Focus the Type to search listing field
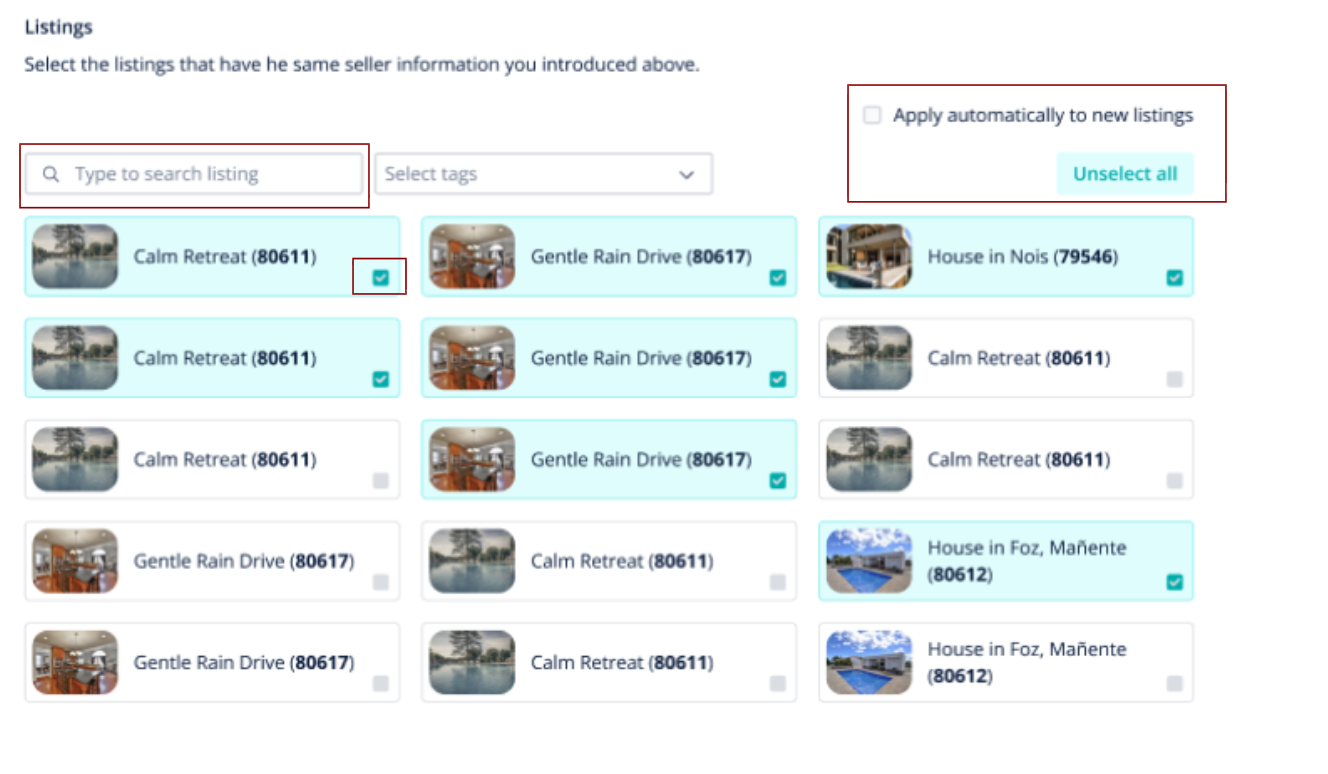This screenshot has width=1328, height=774. point(194,174)
